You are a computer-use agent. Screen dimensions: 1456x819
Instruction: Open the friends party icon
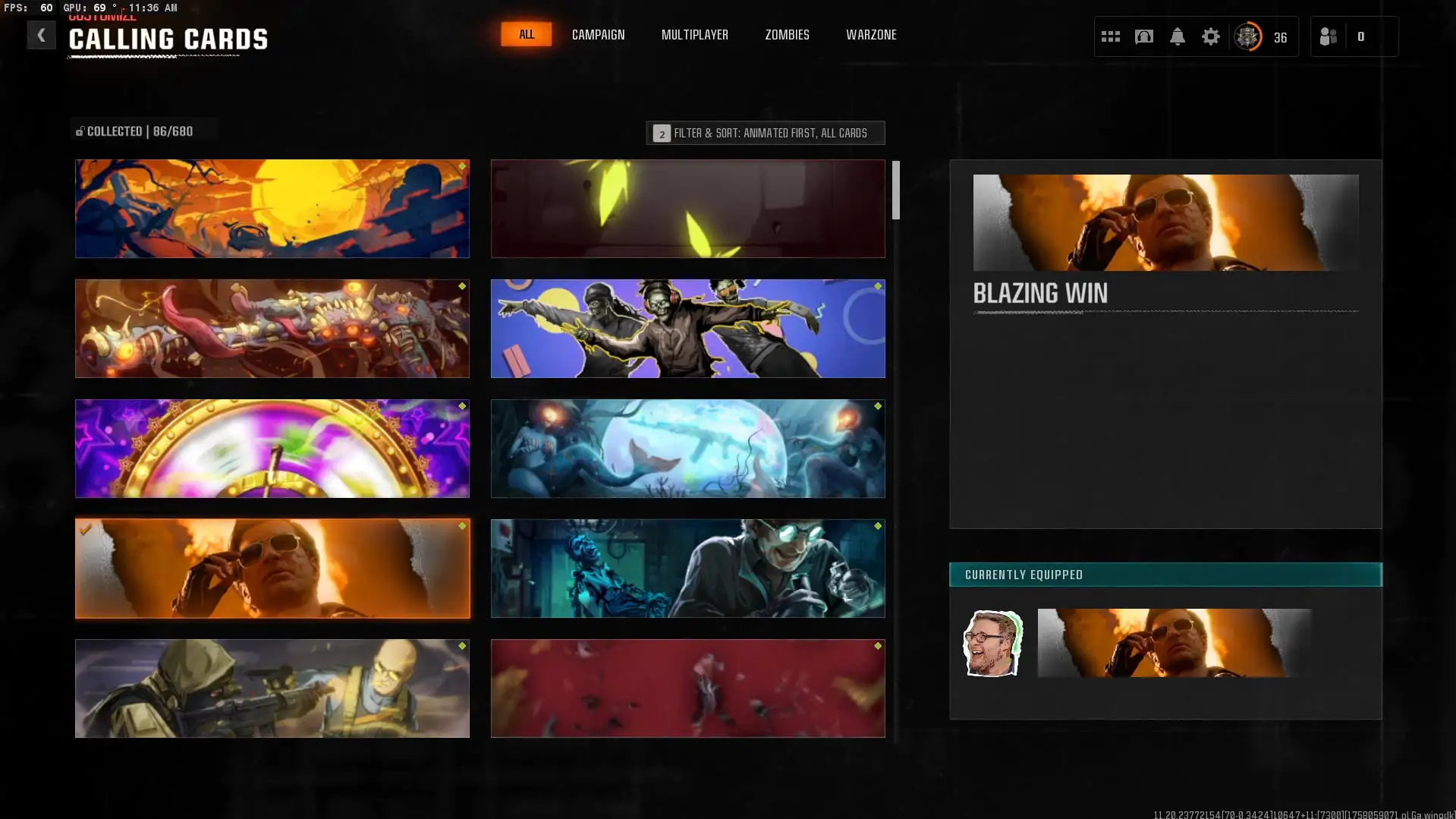tap(1328, 36)
